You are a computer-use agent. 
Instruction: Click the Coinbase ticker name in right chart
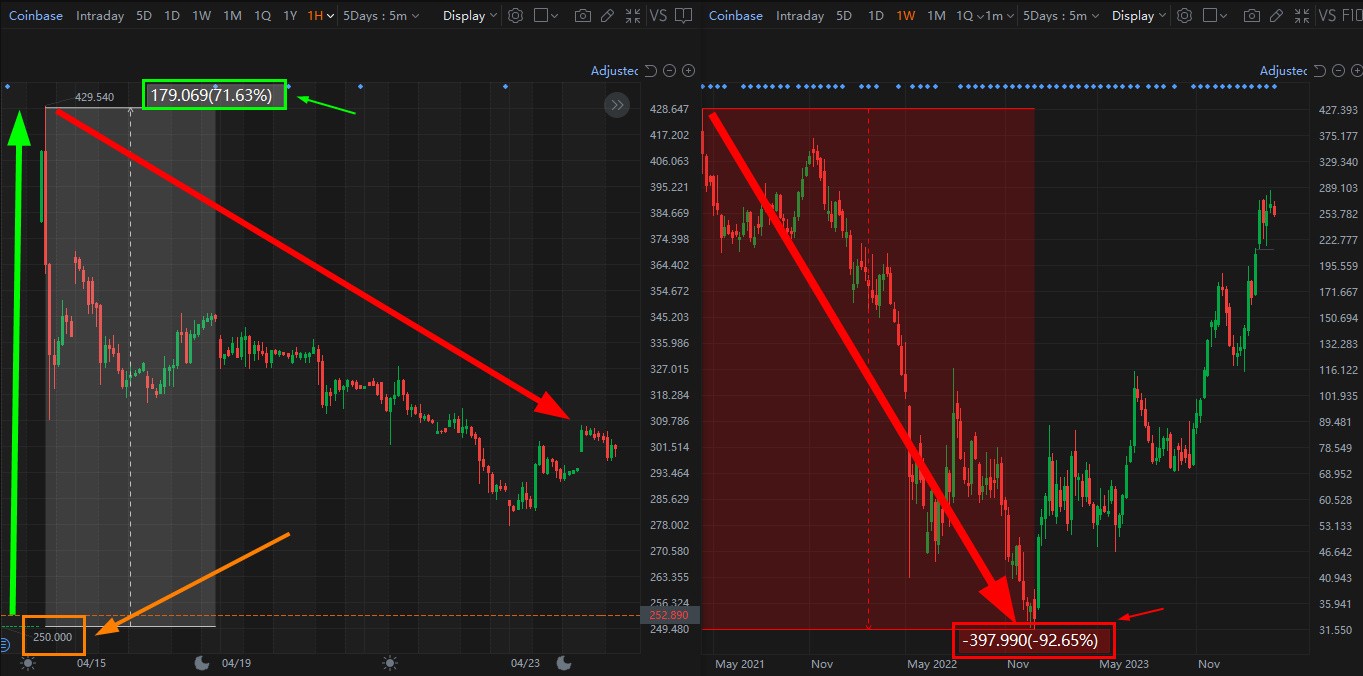click(x=735, y=15)
